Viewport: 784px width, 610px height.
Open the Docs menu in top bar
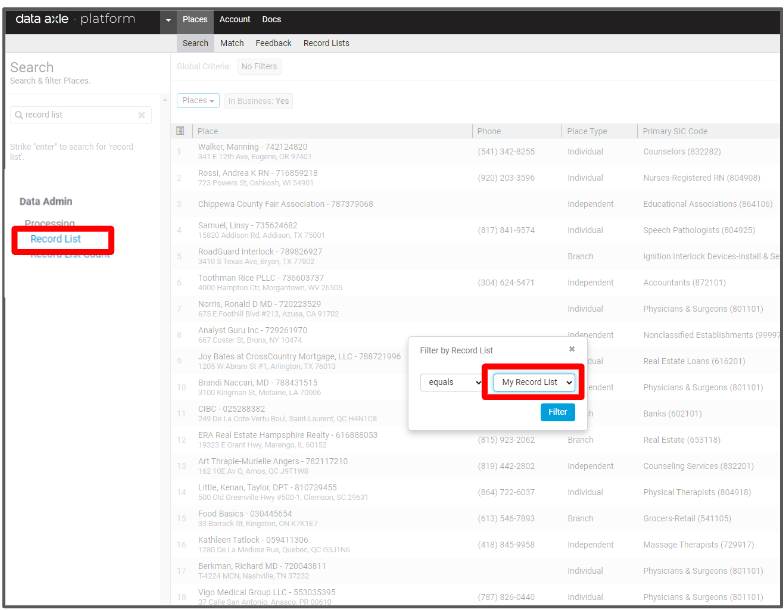271,19
